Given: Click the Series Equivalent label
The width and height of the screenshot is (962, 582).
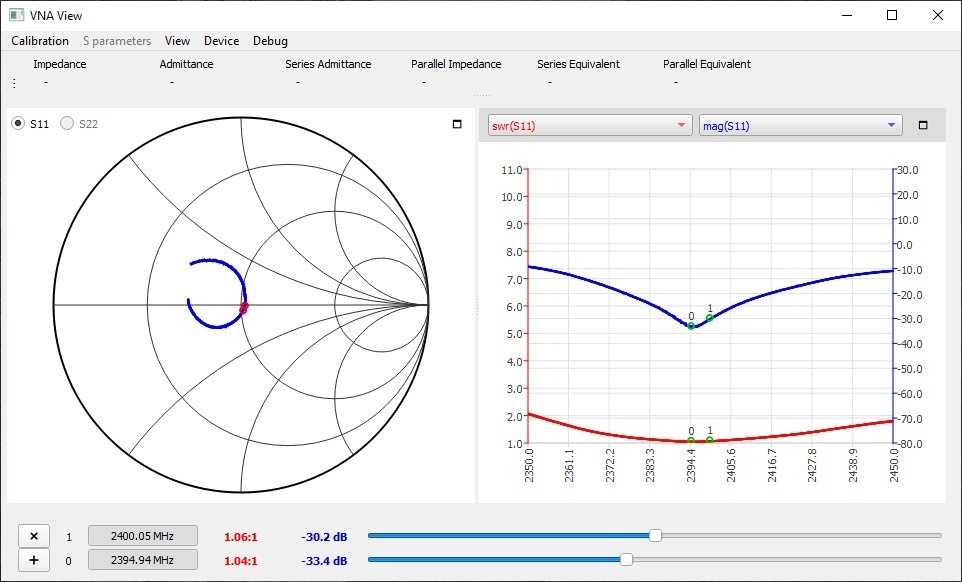Looking at the screenshot, I should 579,64.
